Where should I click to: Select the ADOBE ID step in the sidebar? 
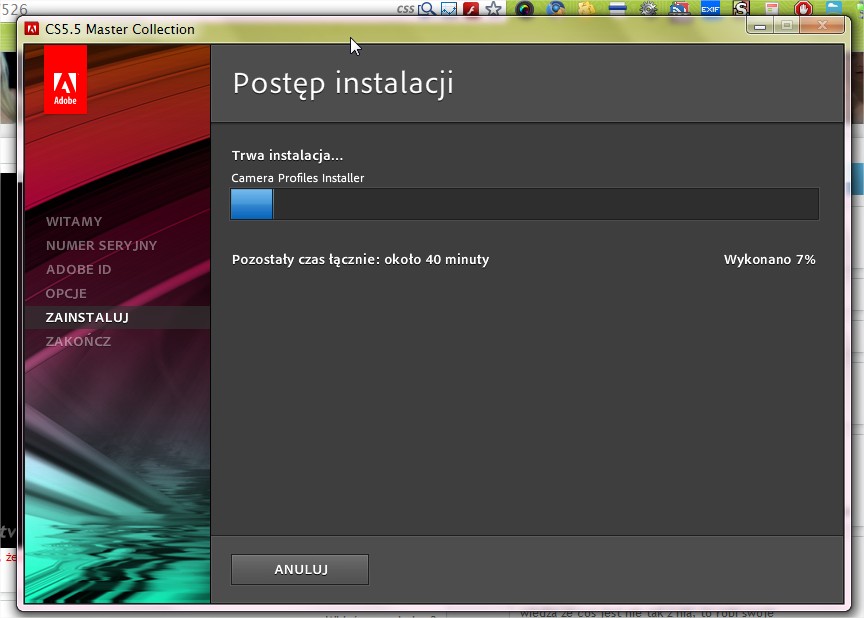[x=78, y=269]
